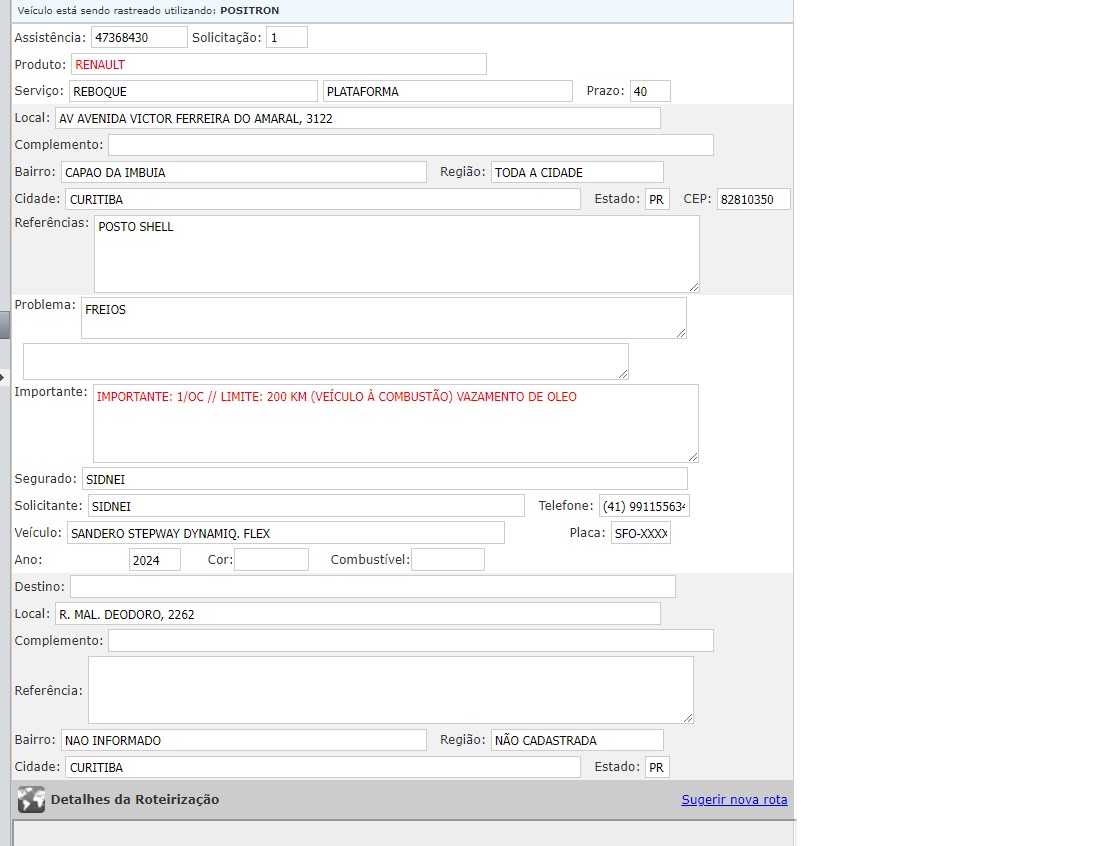Click the Importante red text area
Image resolution: width=1098 pixels, height=846 pixels.
(x=395, y=423)
